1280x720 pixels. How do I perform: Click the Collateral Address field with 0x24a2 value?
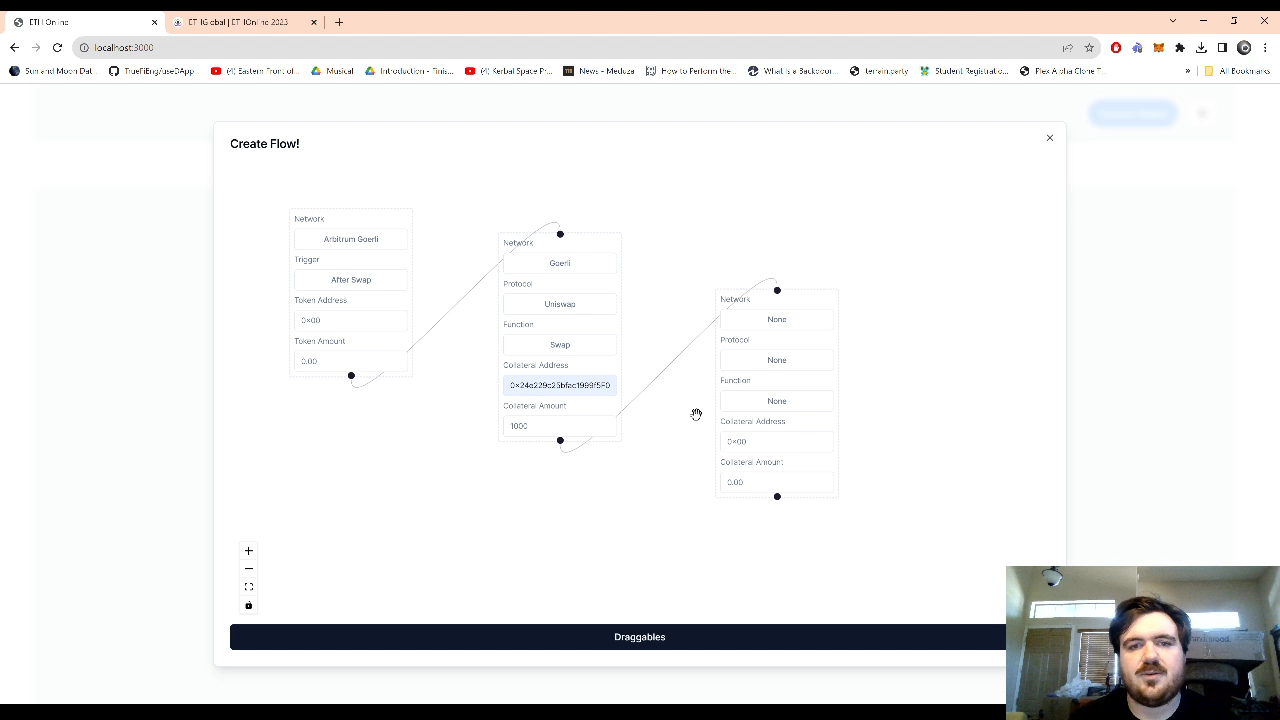click(560, 385)
